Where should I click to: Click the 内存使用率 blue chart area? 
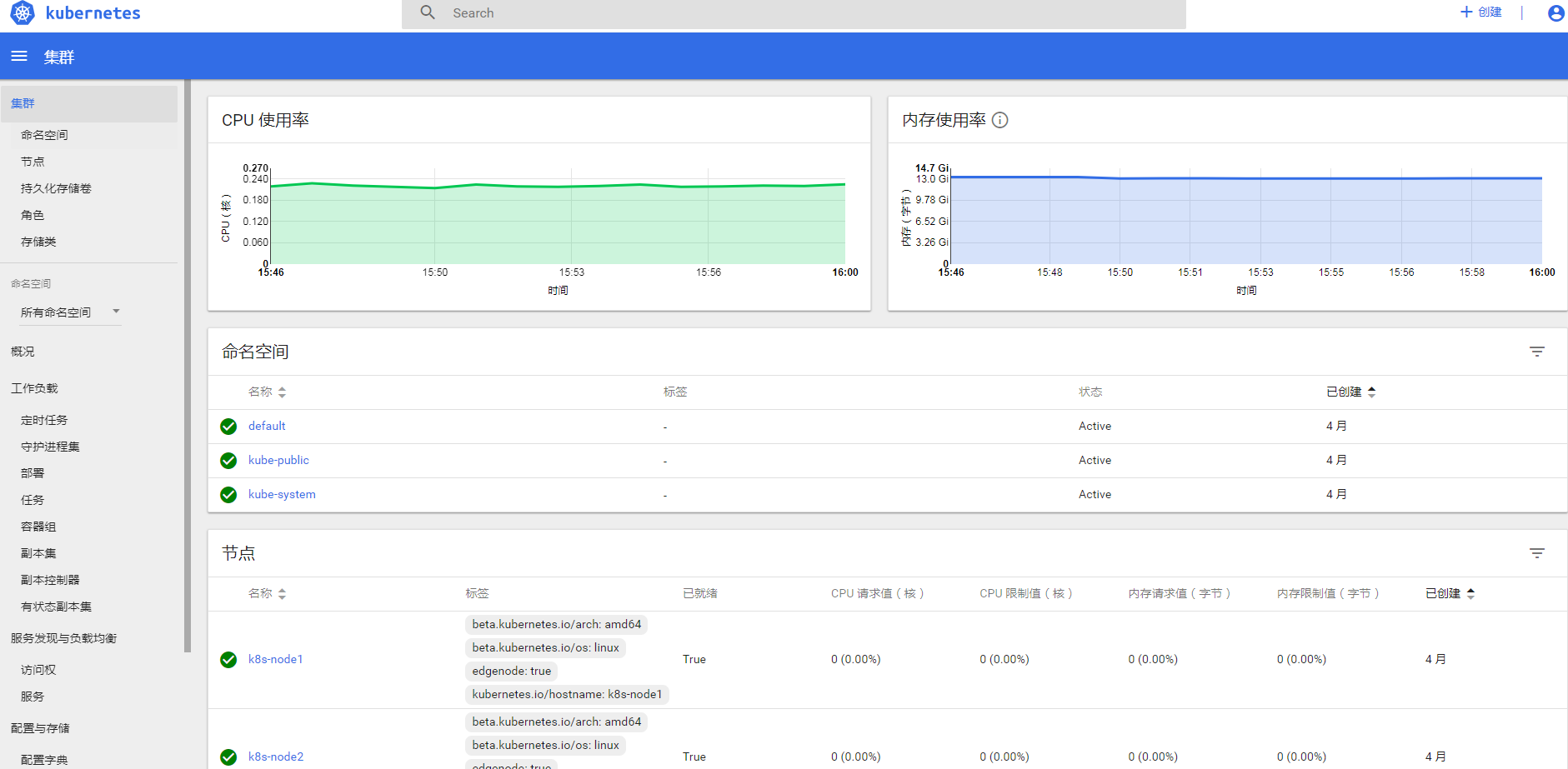(1246, 222)
